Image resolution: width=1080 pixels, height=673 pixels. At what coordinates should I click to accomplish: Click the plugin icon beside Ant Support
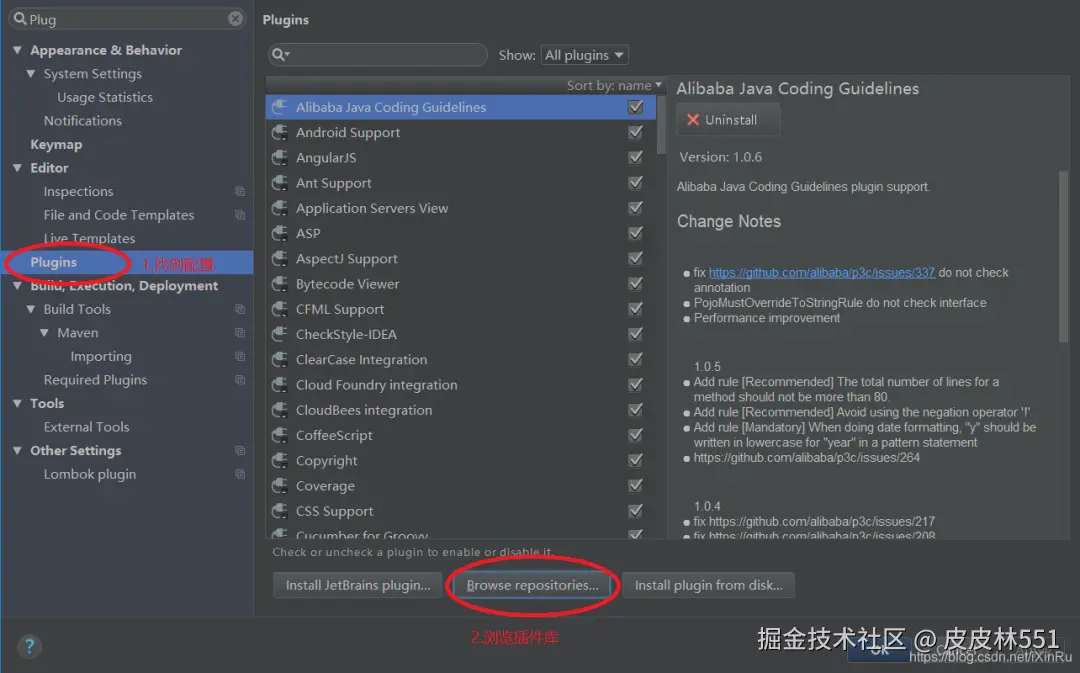tap(280, 183)
